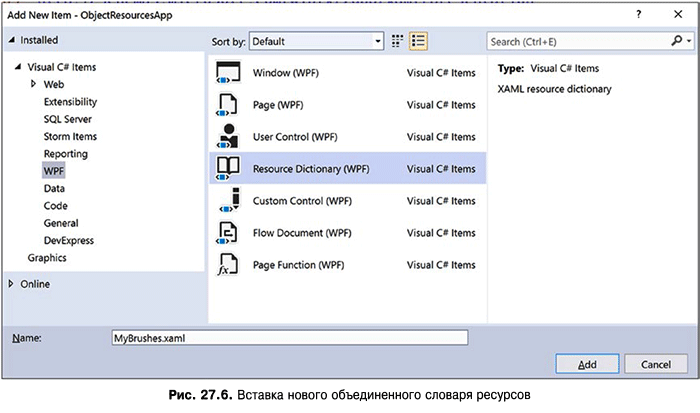
Task: Click the search magnifier icon
Action: tap(677, 41)
